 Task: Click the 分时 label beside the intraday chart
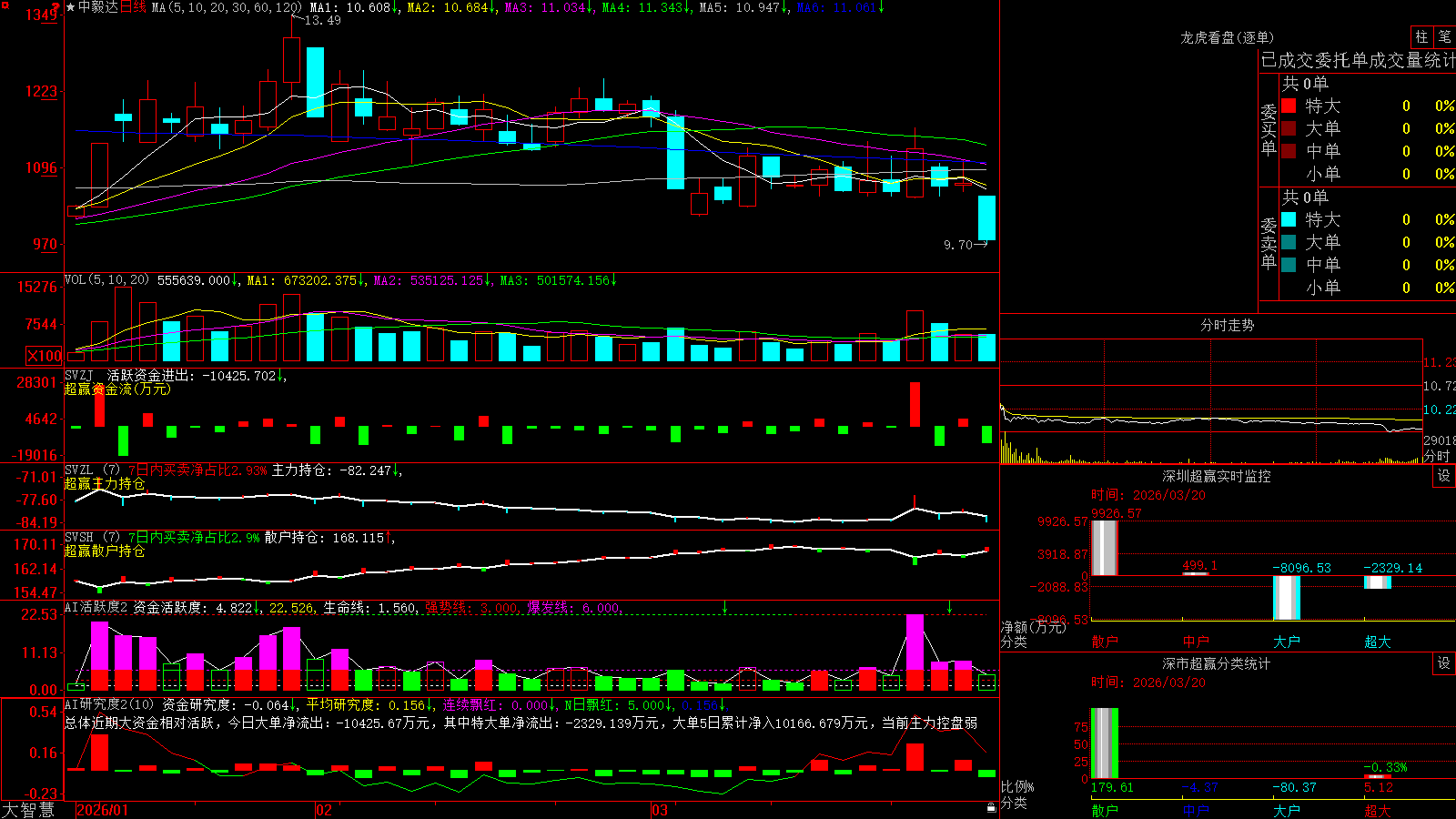[x=1437, y=456]
